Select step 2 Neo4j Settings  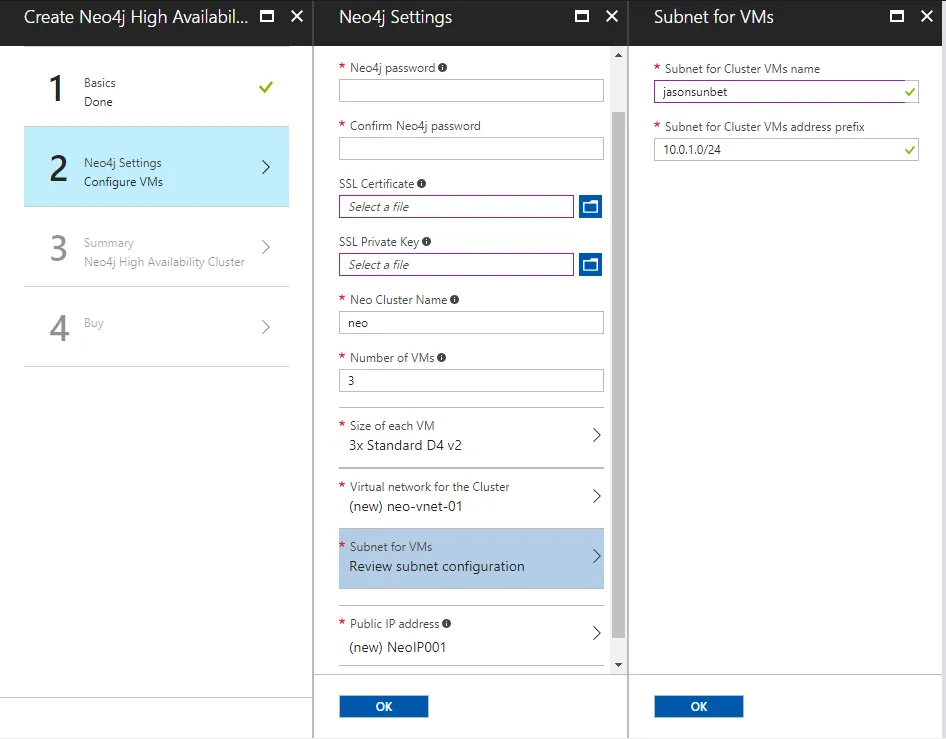point(156,172)
